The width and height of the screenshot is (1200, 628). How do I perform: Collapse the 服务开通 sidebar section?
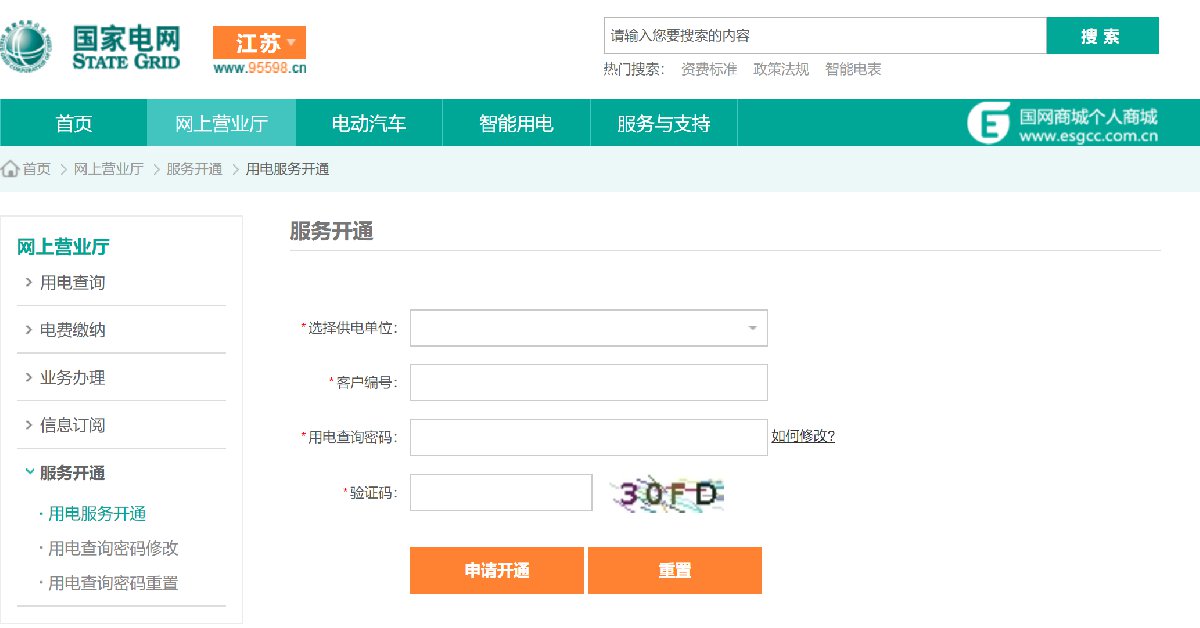click(x=72, y=473)
